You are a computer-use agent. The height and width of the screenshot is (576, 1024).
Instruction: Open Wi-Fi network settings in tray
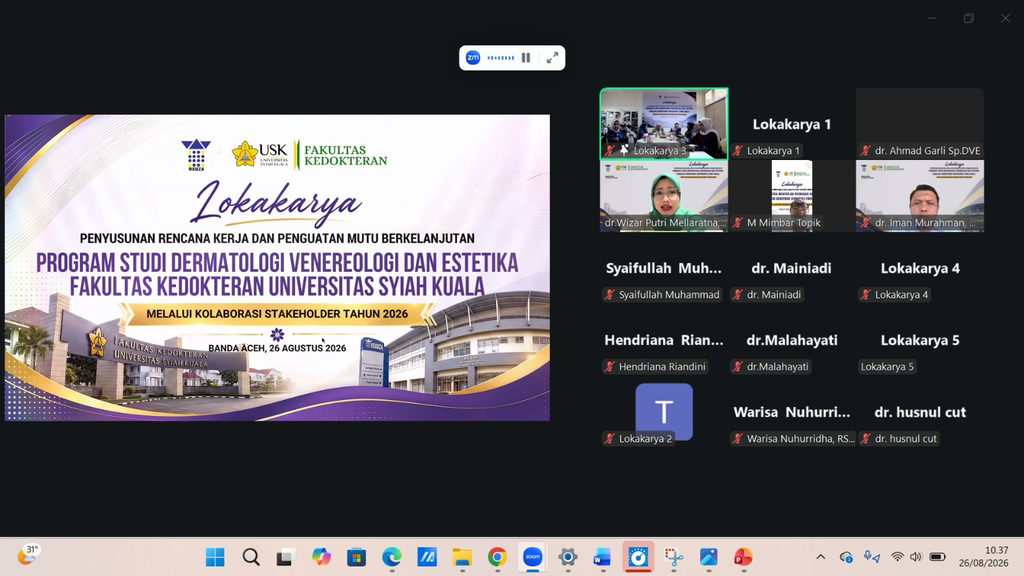coord(897,557)
